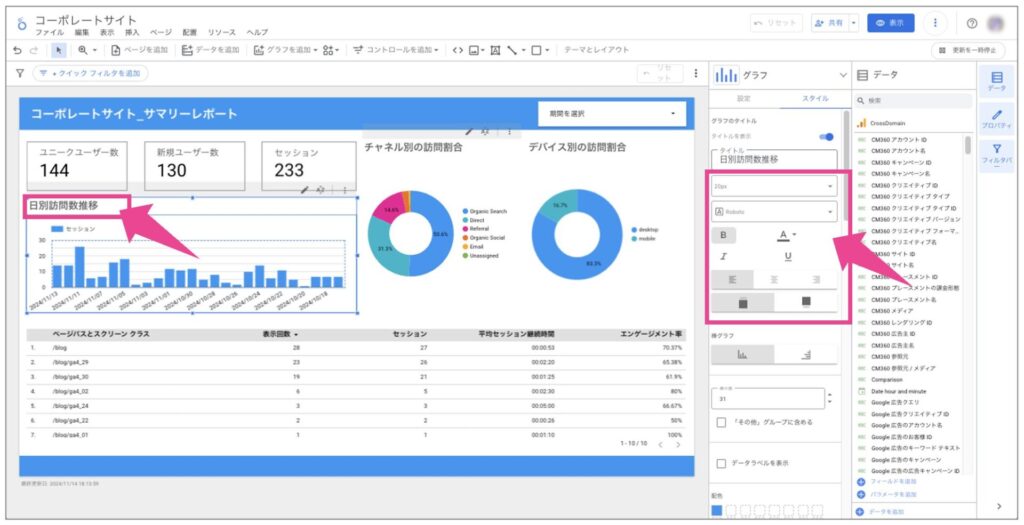Screen dimensions: 1024x525
Task: Select the pointer selection mode tool
Action: 58,50
